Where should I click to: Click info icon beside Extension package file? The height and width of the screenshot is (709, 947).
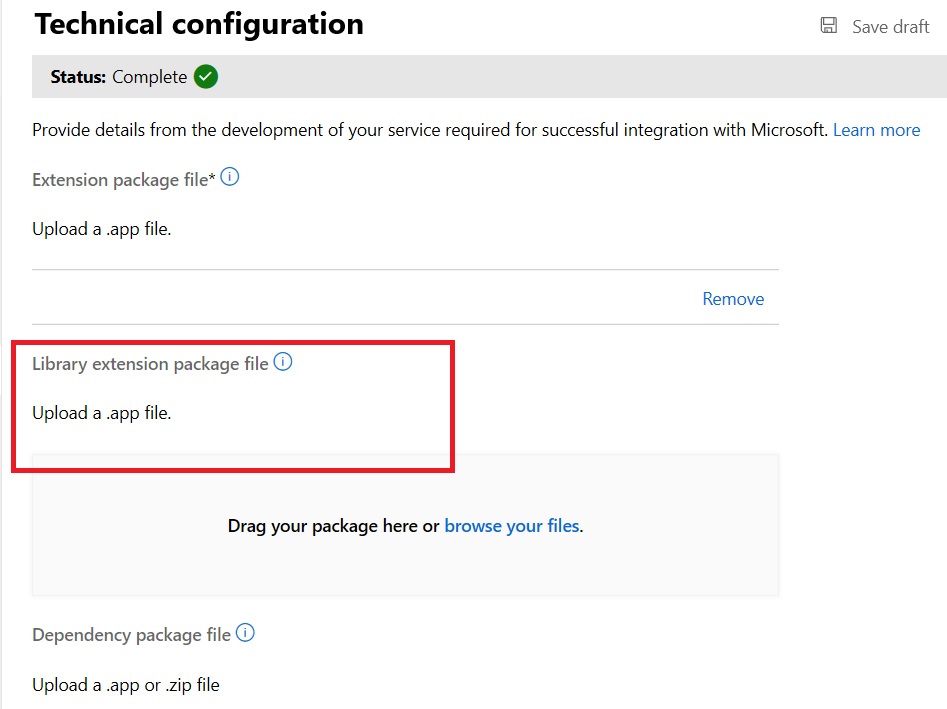tap(230, 178)
